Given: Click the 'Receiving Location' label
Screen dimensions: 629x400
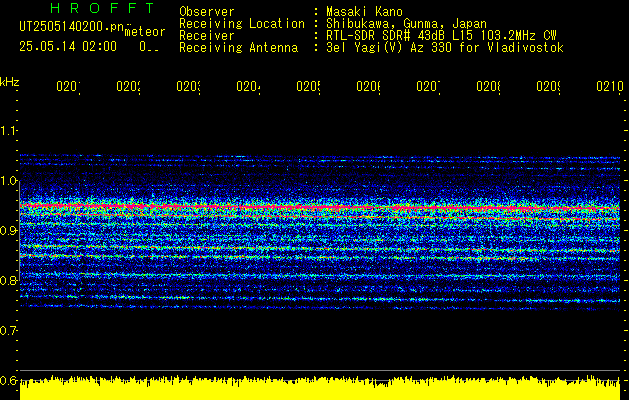Looking at the screenshot, I should [242, 24].
